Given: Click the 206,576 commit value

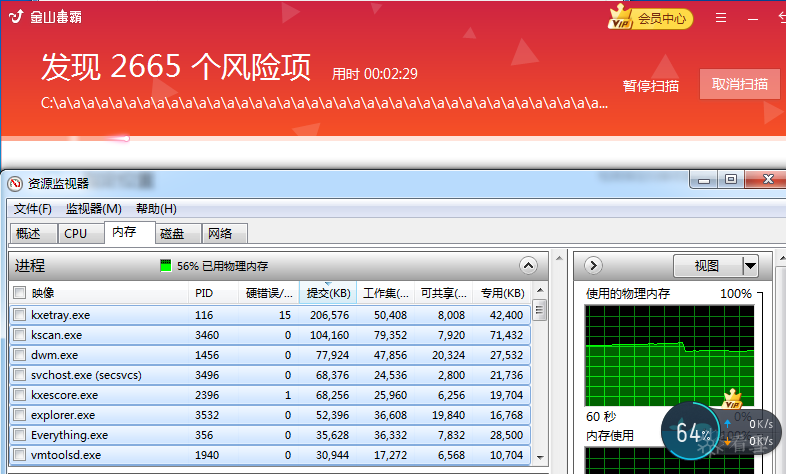Looking at the screenshot, I should (x=329, y=315).
